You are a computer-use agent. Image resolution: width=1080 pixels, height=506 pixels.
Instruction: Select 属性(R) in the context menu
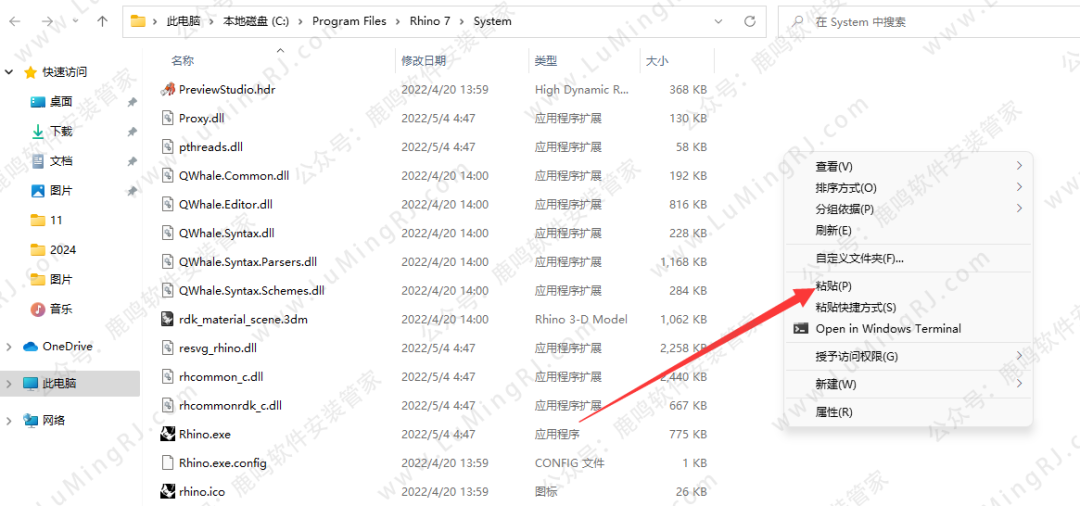click(834, 412)
